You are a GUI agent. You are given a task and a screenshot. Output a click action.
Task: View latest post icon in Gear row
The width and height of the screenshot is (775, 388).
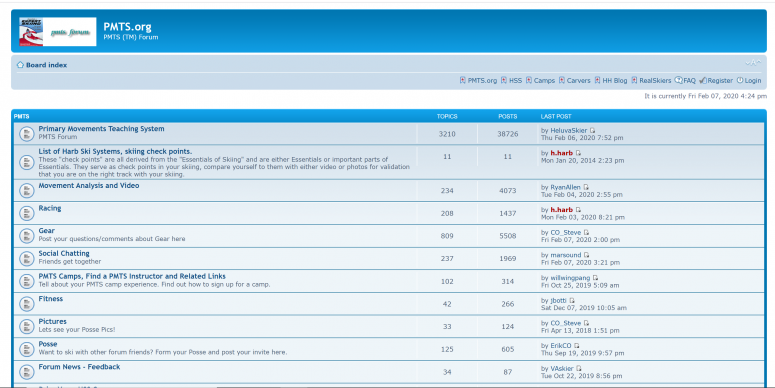point(587,232)
